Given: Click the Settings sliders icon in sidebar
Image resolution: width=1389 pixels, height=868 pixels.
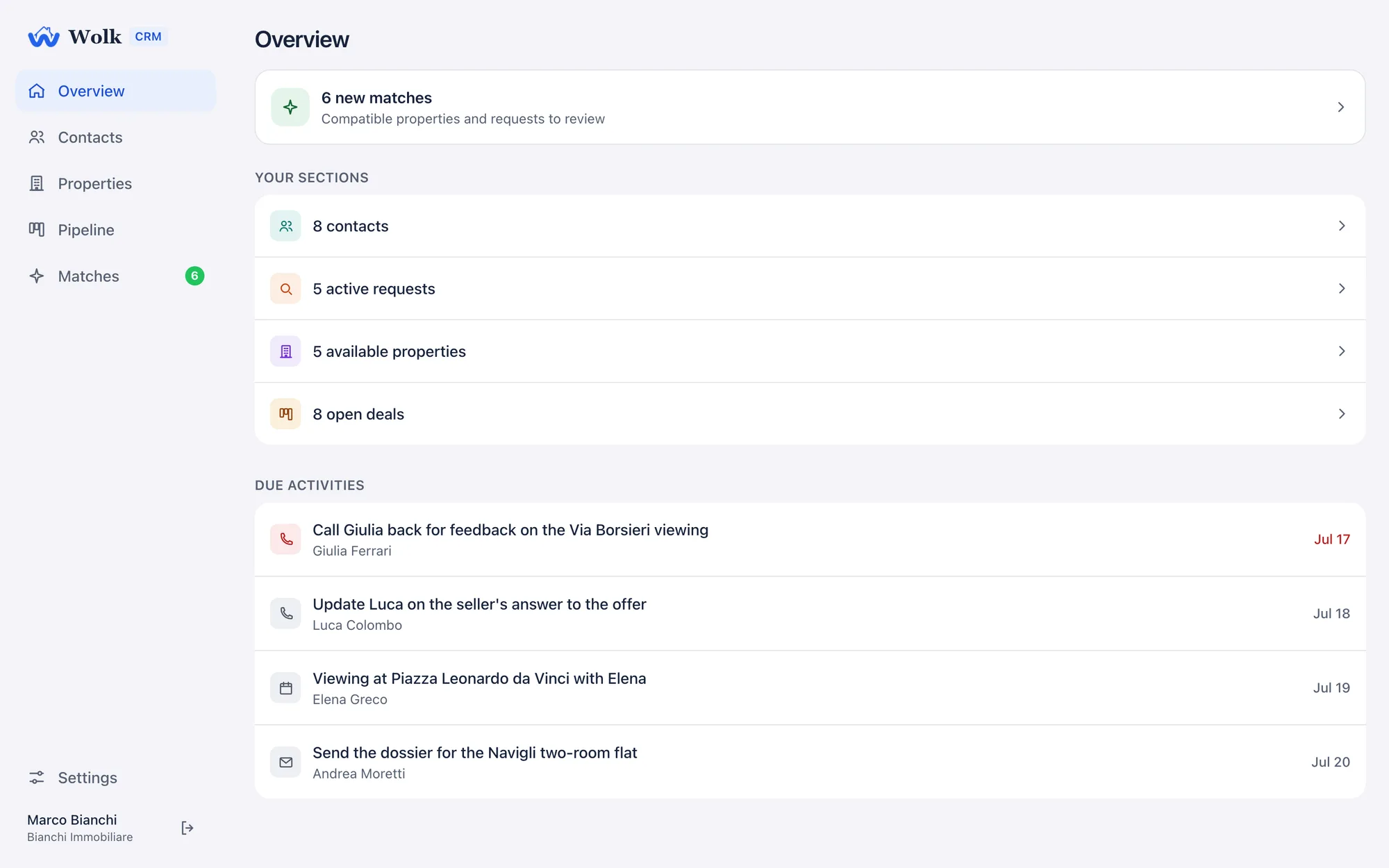Looking at the screenshot, I should (x=37, y=778).
